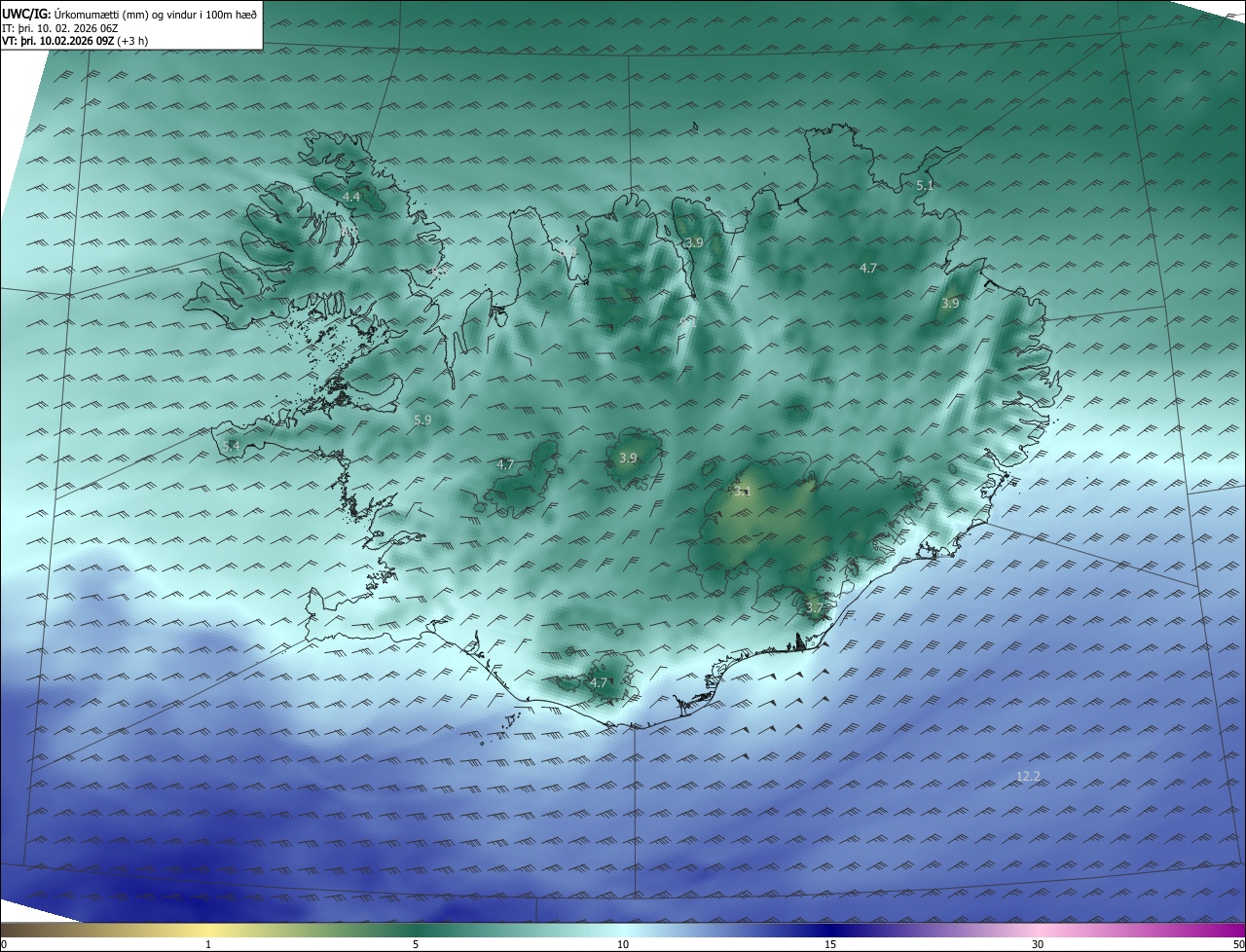Click the 5 tick label on the colour scale
The image size is (1246, 952).
pyautogui.click(x=416, y=944)
